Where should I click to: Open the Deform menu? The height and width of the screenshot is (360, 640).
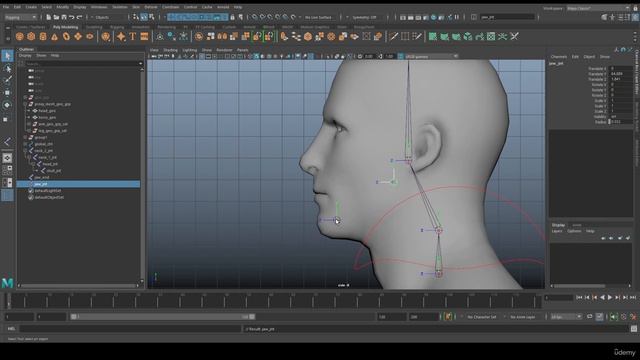point(151,7)
